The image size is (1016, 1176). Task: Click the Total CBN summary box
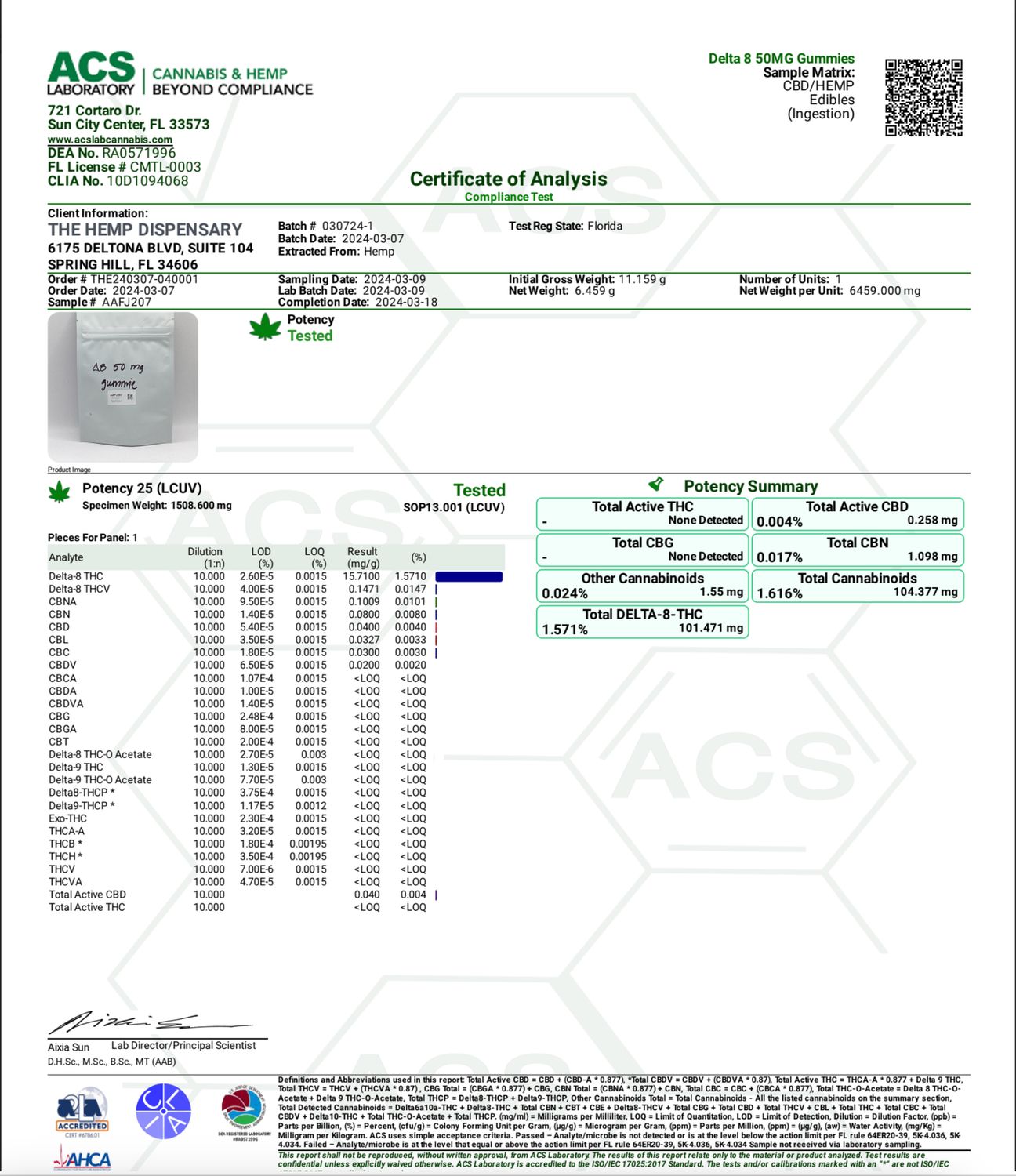click(x=858, y=550)
